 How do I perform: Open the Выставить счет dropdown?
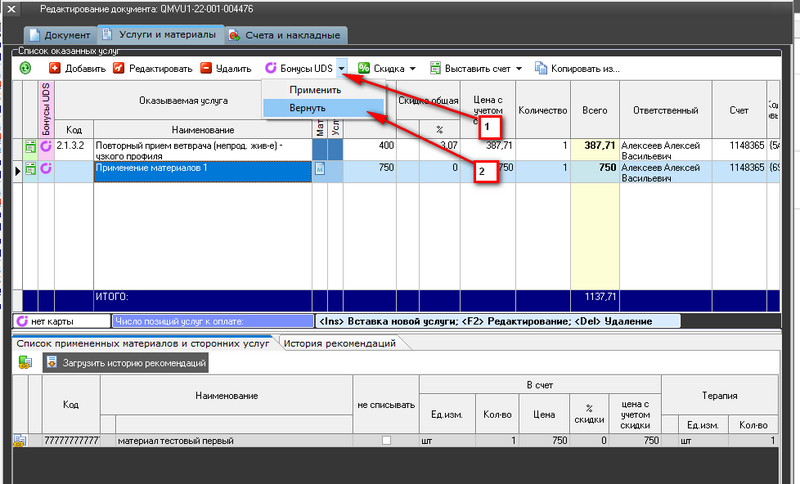(476, 69)
